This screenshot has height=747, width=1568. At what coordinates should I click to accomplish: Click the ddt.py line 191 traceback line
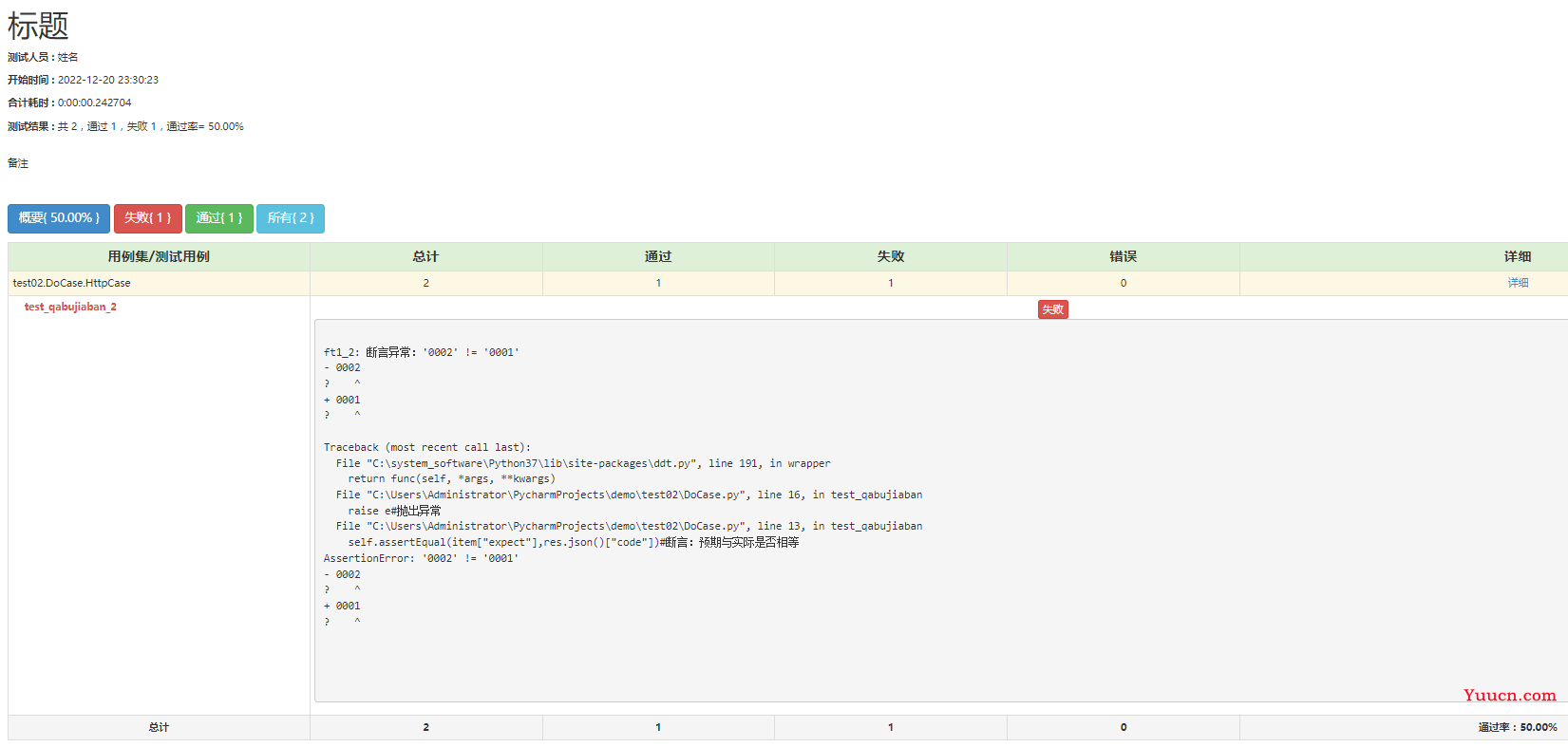coord(583,463)
